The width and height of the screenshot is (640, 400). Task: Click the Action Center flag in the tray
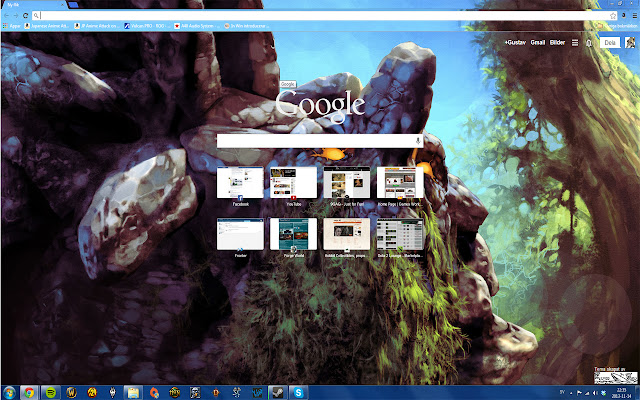[x=579, y=393]
